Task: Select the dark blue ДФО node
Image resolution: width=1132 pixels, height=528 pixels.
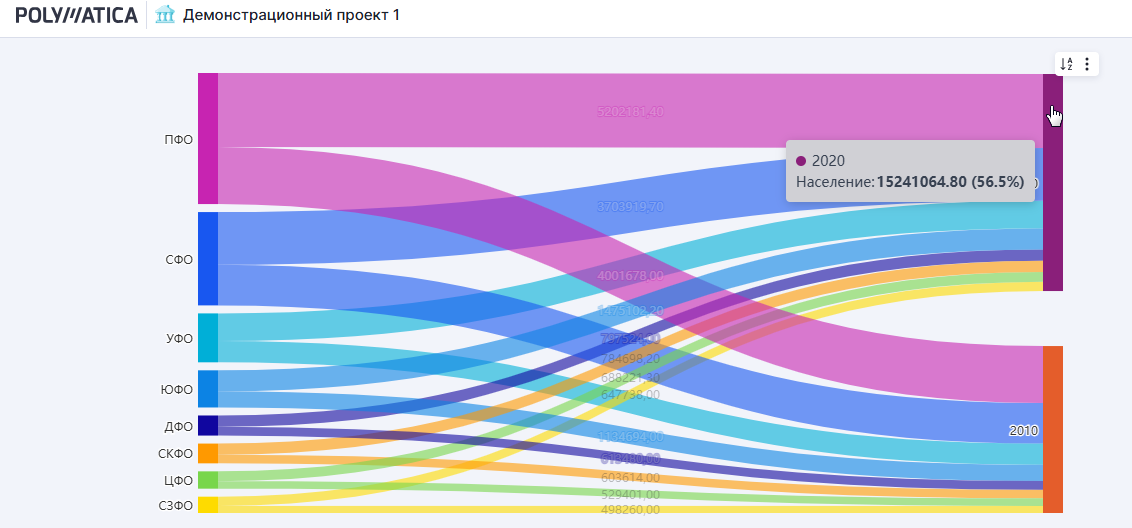Action: (x=207, y=425)
